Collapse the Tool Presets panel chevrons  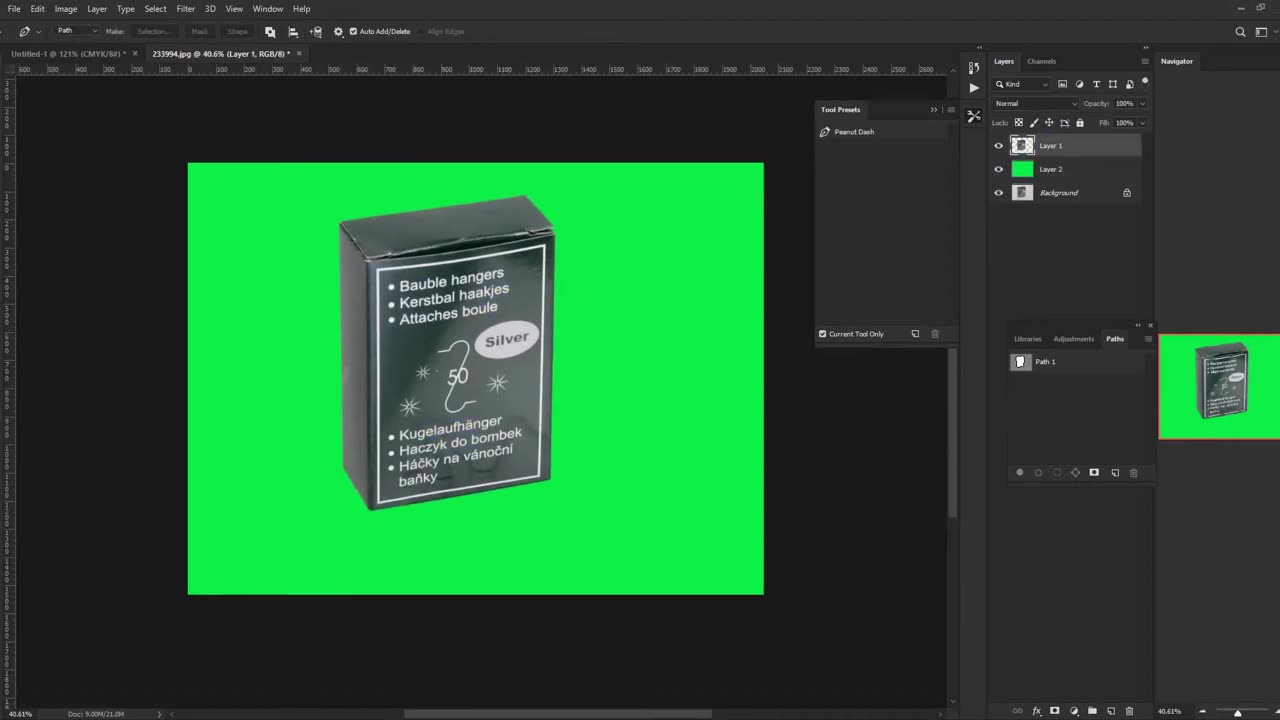[x=934, y=110]
